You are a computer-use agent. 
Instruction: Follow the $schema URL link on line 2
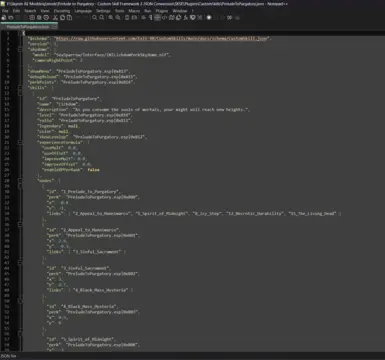(162, 38)
